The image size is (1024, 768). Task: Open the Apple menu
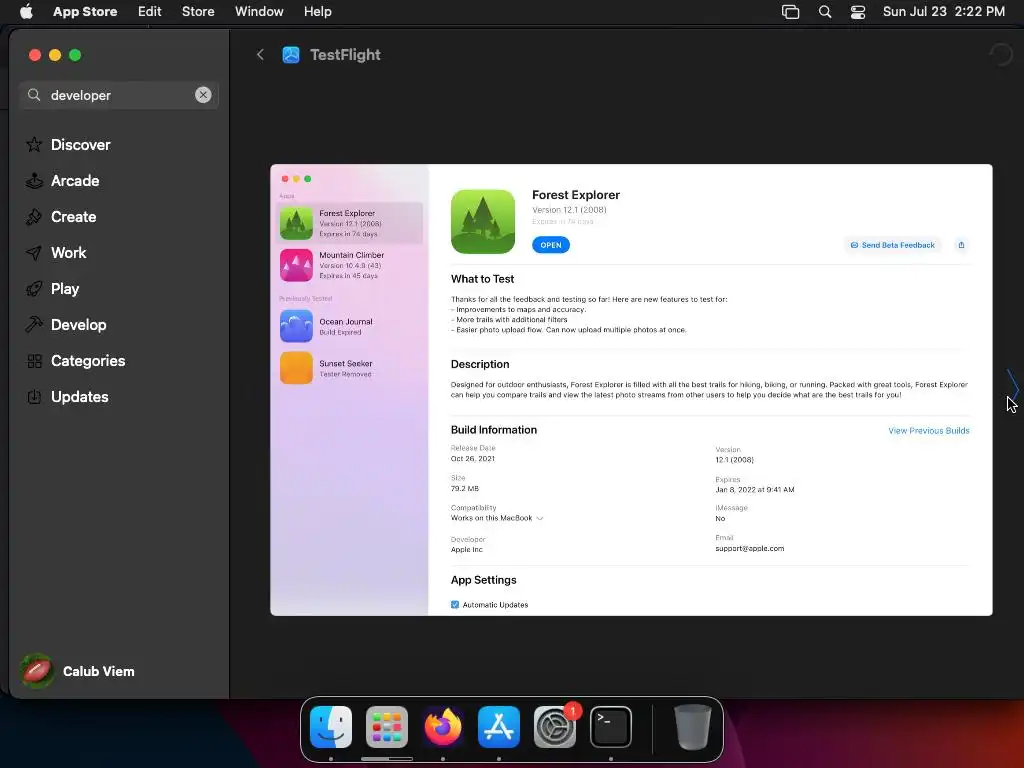point(26,11)
